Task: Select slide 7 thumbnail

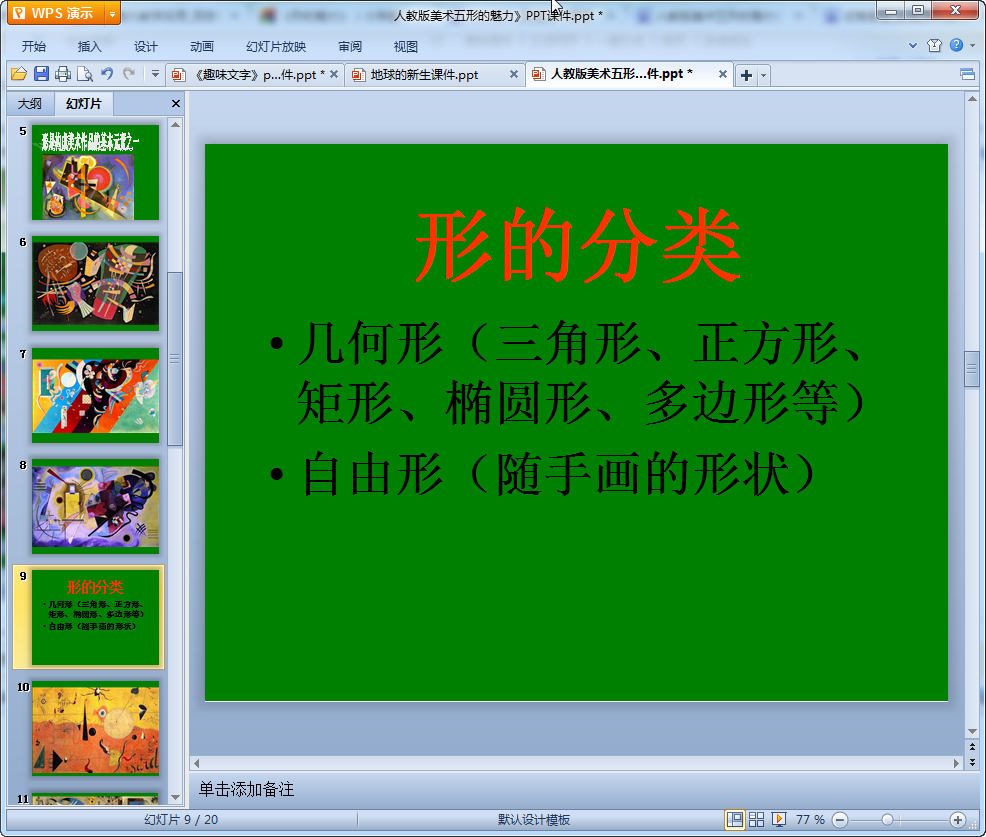Action: pos(96,396)
